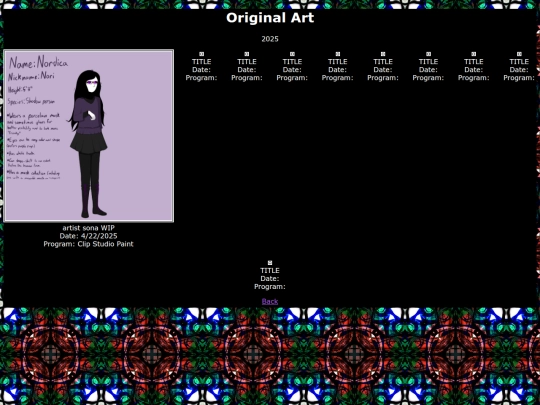
Task: Click the broken image icon above the Back link
Action: coord(270,263)
